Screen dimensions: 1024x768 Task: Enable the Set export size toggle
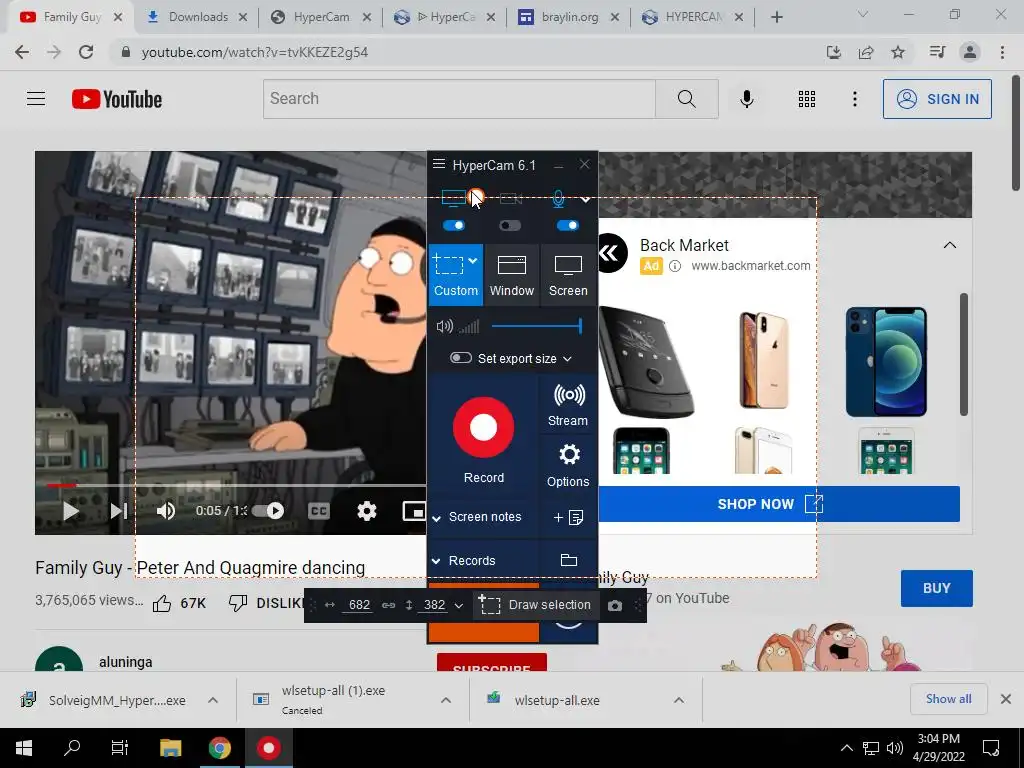(x=460, y=358)
